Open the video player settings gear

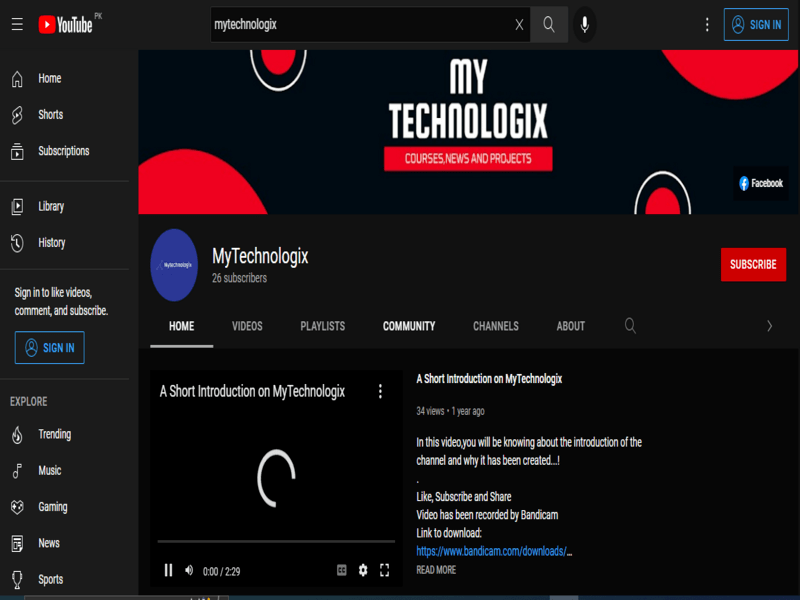363,571
